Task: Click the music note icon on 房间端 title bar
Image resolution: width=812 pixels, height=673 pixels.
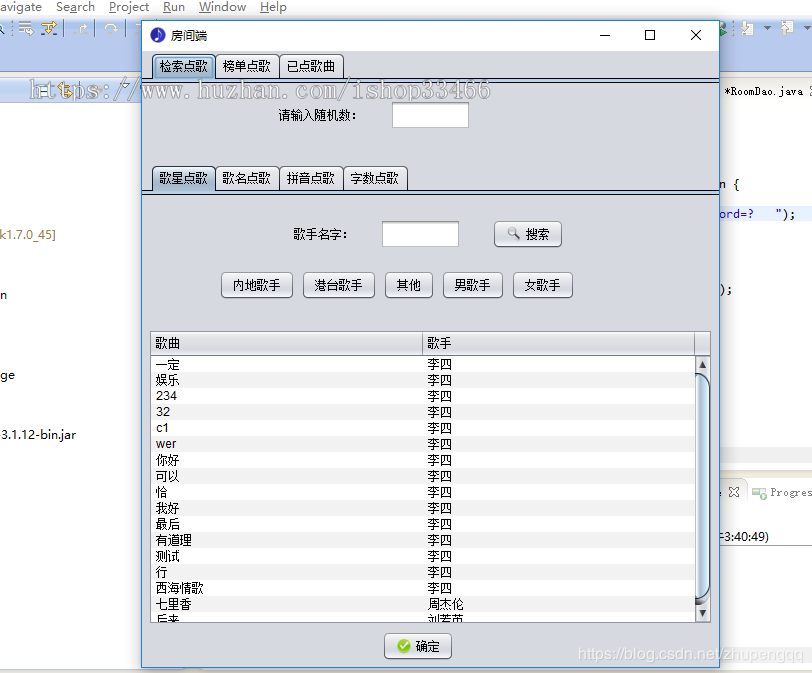Action: (x=158, y=35)
